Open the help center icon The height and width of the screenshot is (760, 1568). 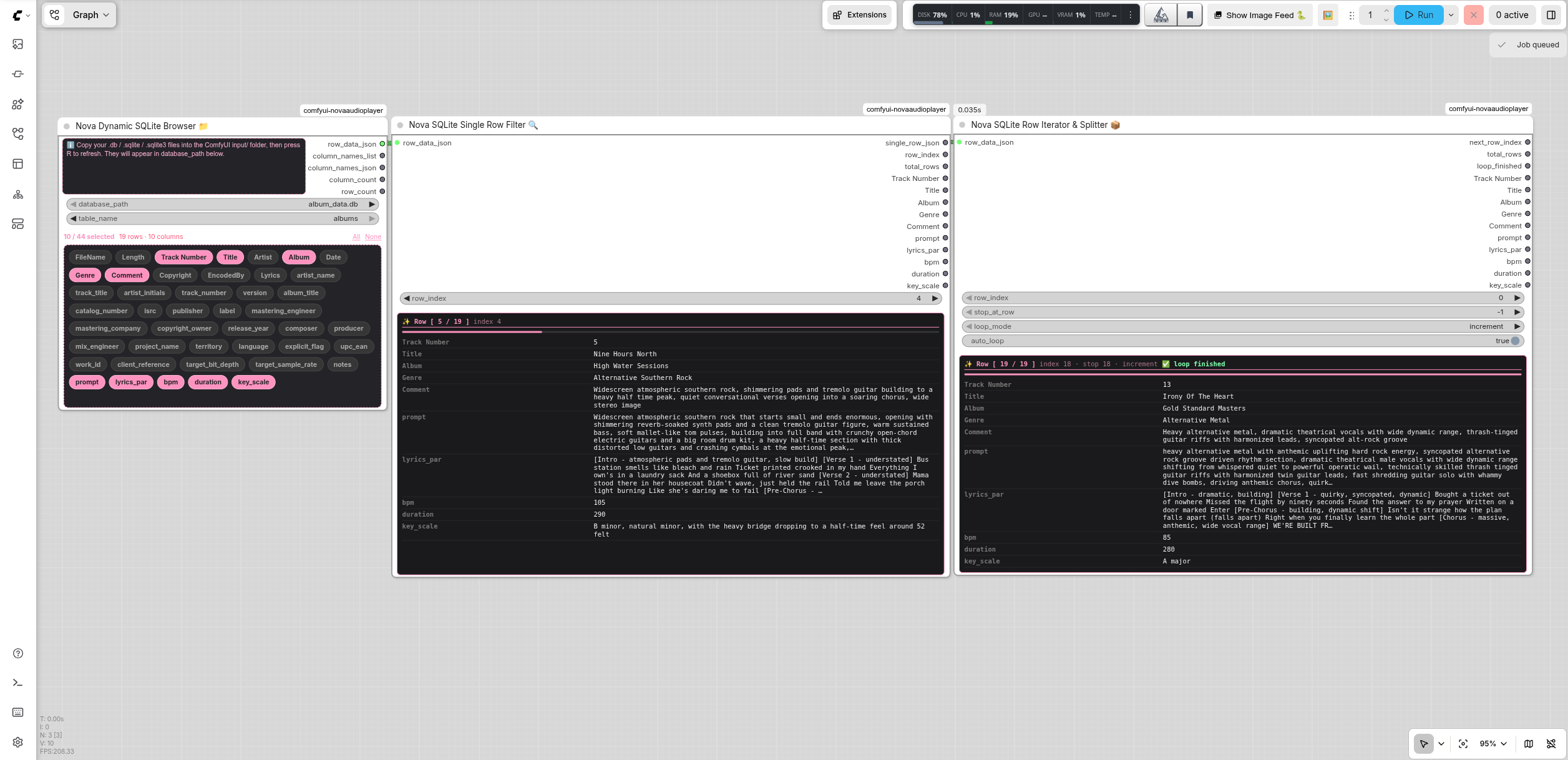coord(18,653)
